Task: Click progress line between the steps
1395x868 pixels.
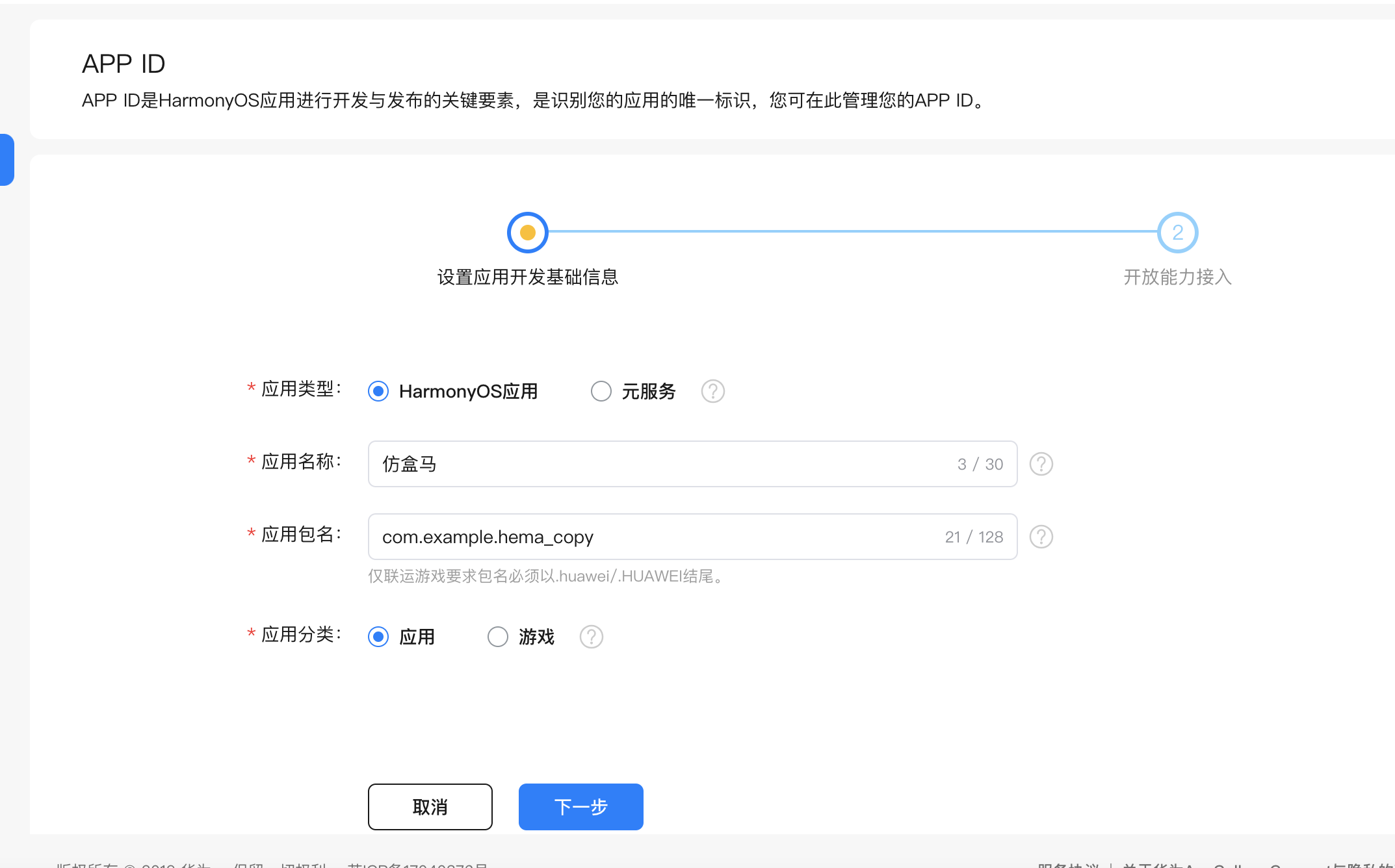Action: [x=852, y=231]
